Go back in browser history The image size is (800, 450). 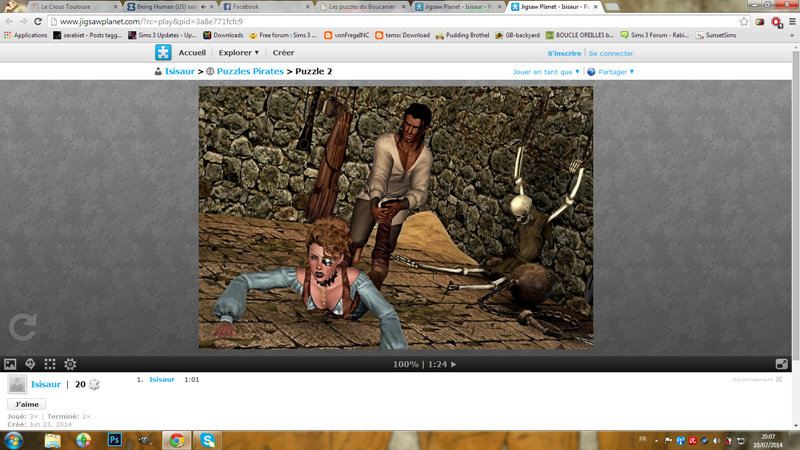[9, 21]
